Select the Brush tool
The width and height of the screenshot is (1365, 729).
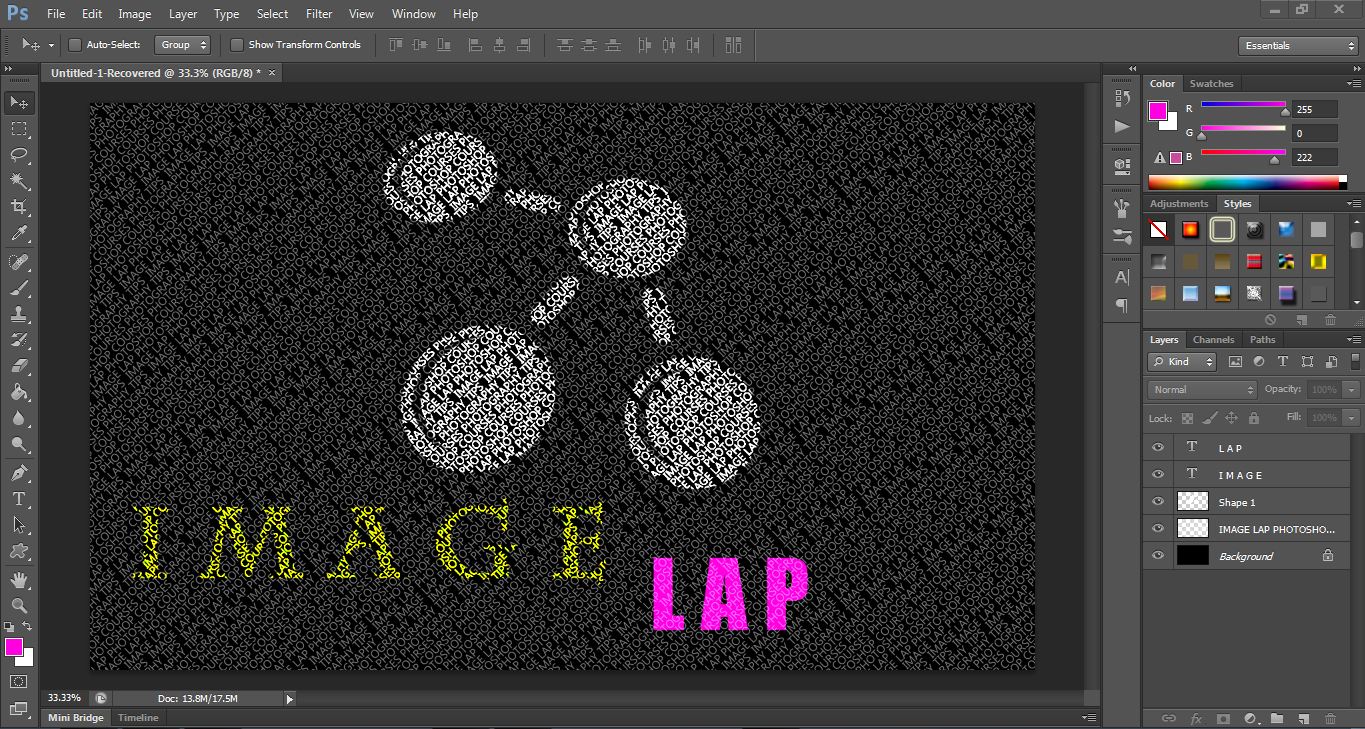tap(19, 288)
